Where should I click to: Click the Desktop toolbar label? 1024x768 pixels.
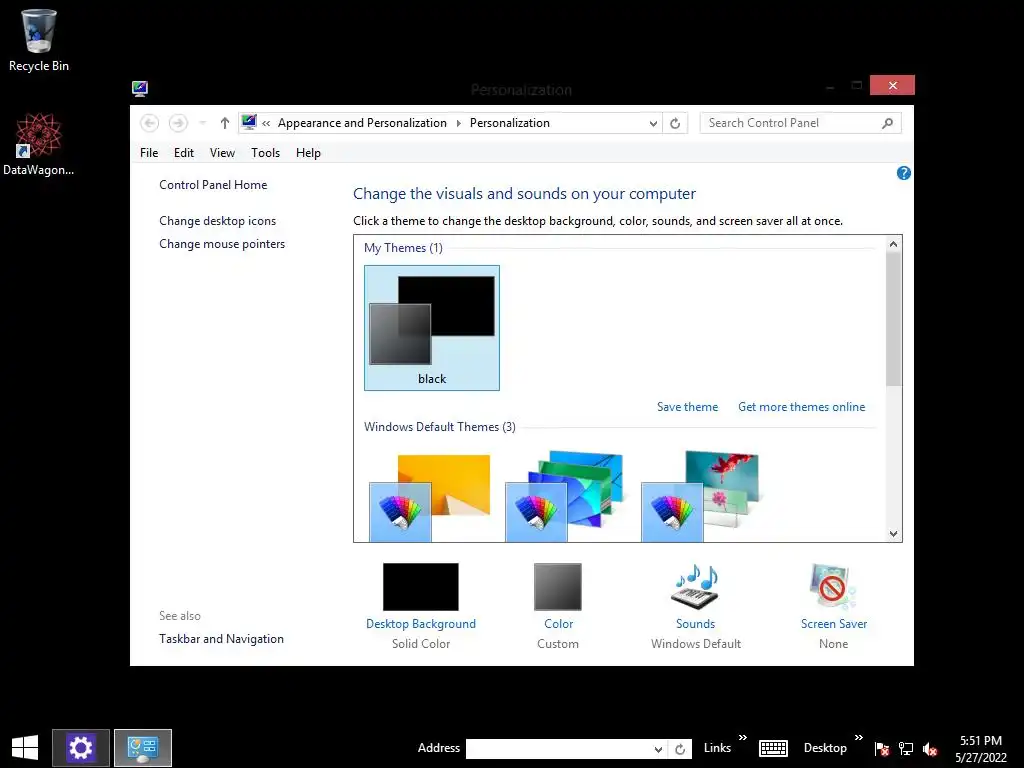pyautogui.click(x=825, y=748)
